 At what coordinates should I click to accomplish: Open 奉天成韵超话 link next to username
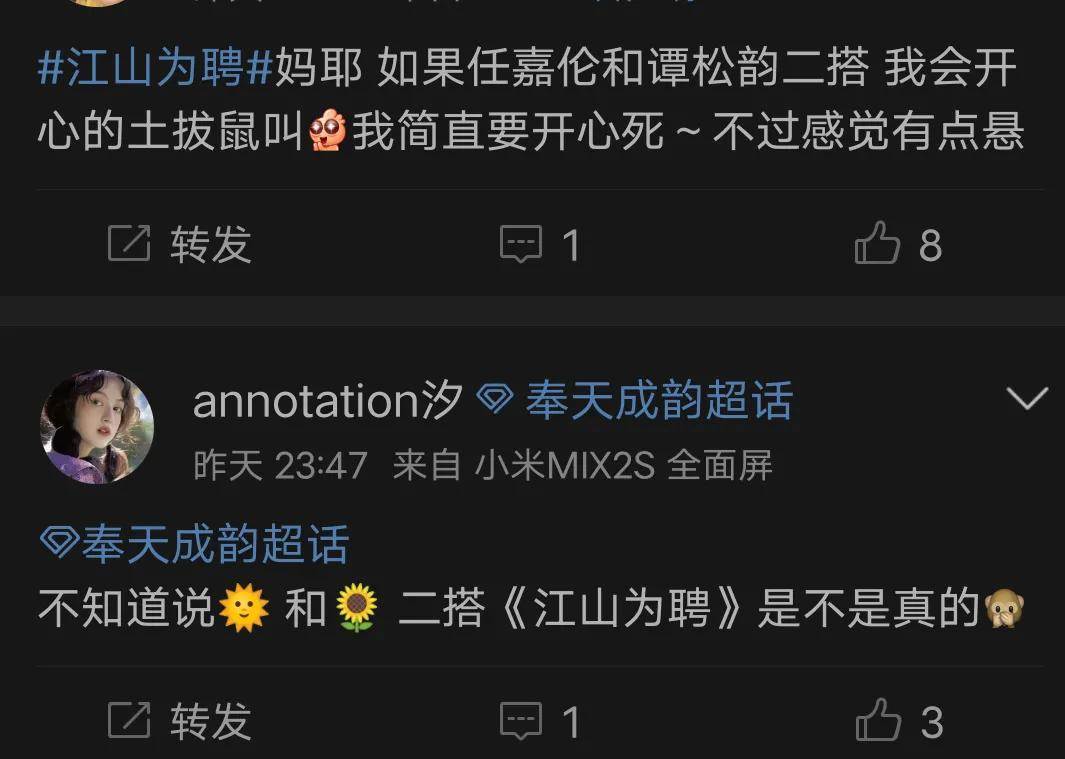coord(659,400)
